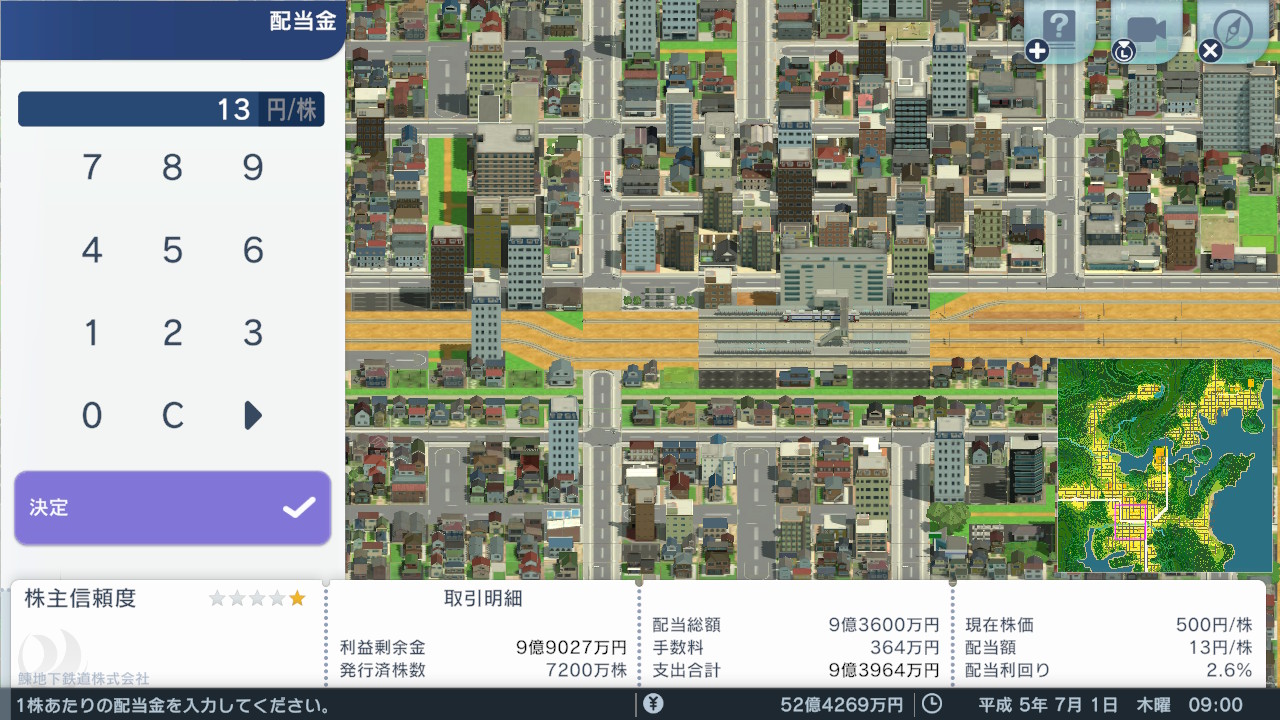Click the minimap in the bottom right corner
The image size is (1280, 720).
coord(1164,465)
